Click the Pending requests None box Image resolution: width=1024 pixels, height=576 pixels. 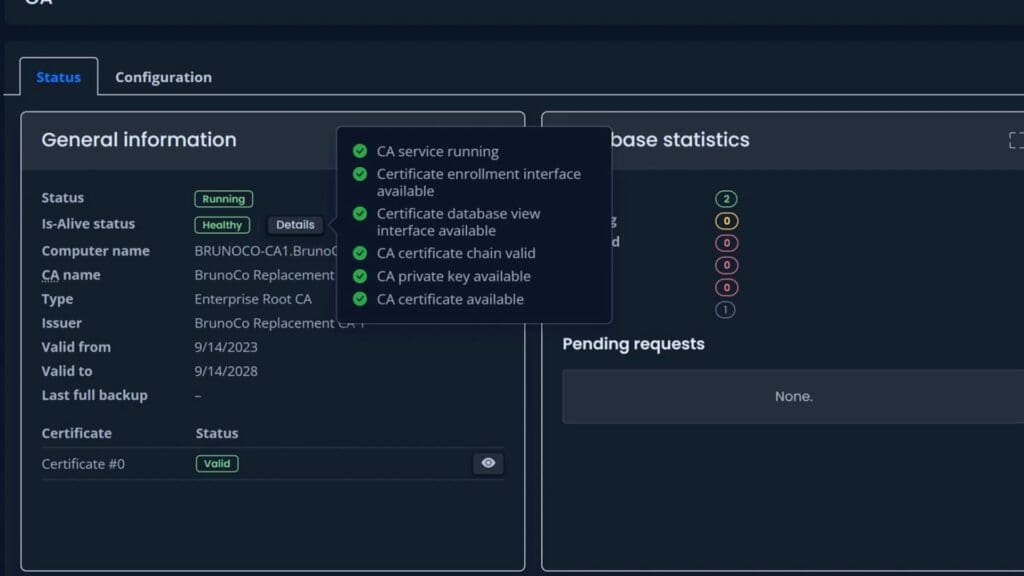tap(793, 396)
